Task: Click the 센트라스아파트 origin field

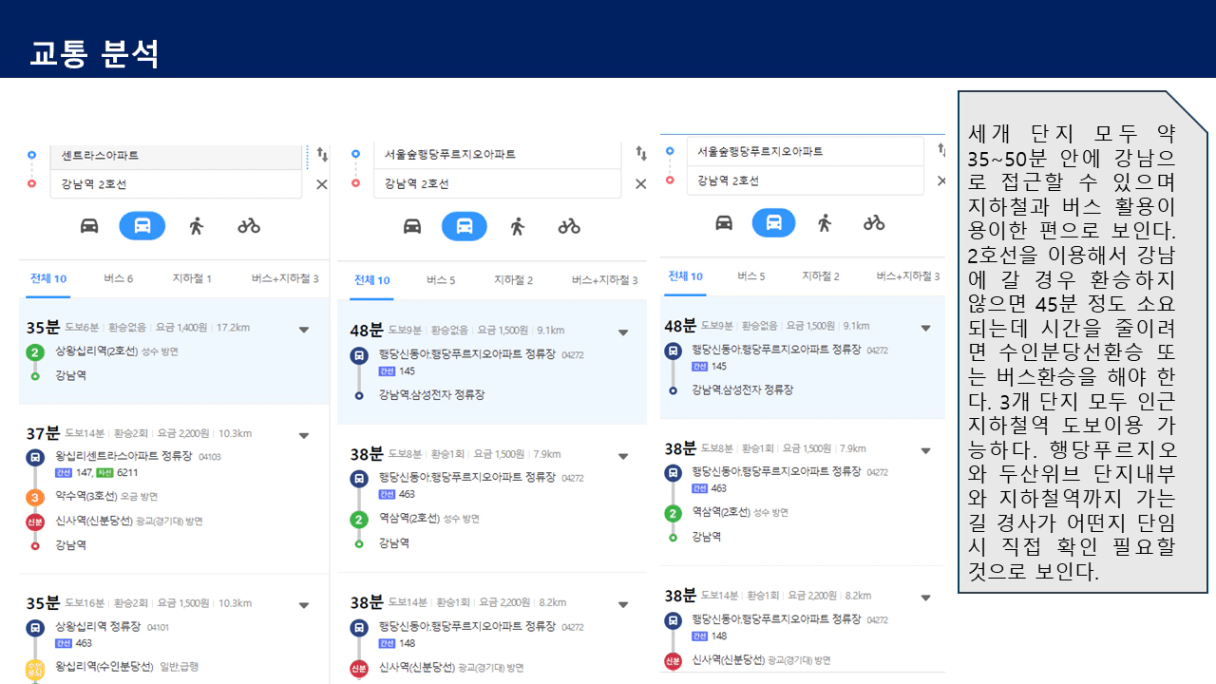Action: pos(178,156)
